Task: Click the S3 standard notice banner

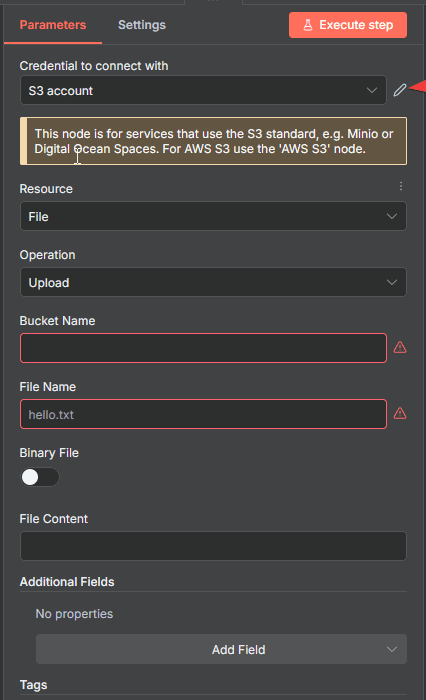Action: coord(213,141)
